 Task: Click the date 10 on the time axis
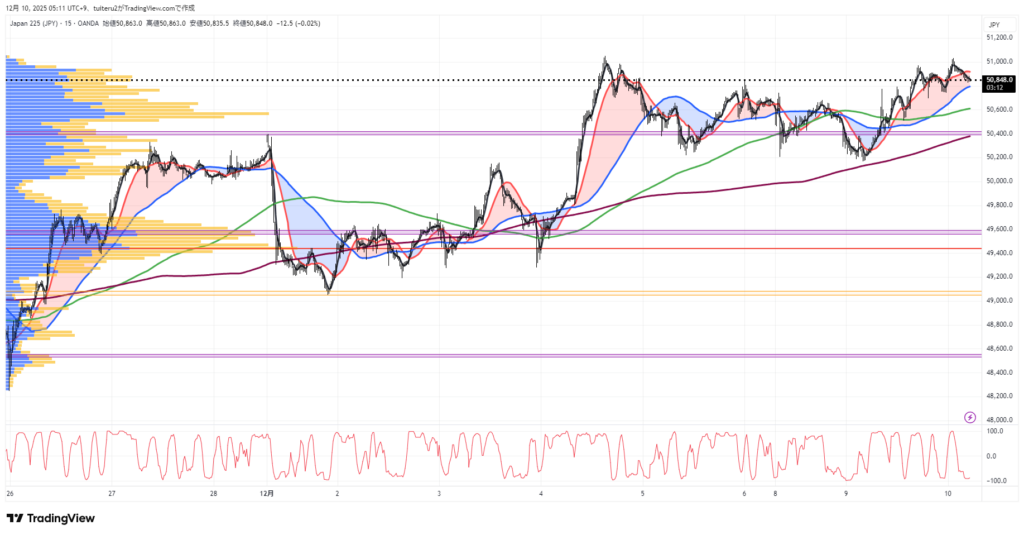946,494
